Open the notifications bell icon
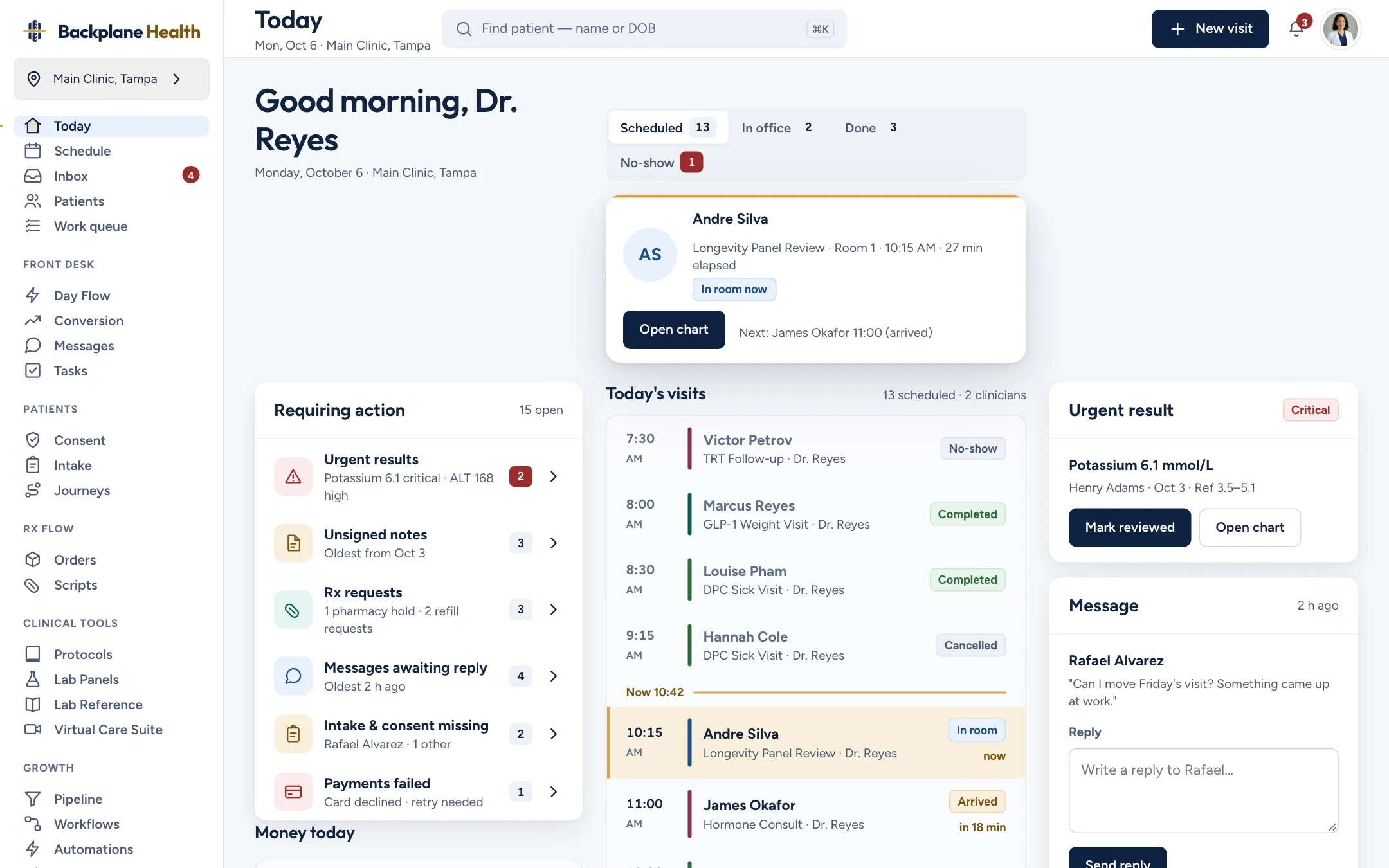This screenshot has width=1389, height=868. coord(1296,29)
